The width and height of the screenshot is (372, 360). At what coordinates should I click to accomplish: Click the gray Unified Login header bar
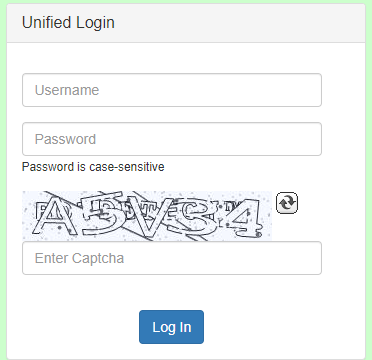(186, 23)
